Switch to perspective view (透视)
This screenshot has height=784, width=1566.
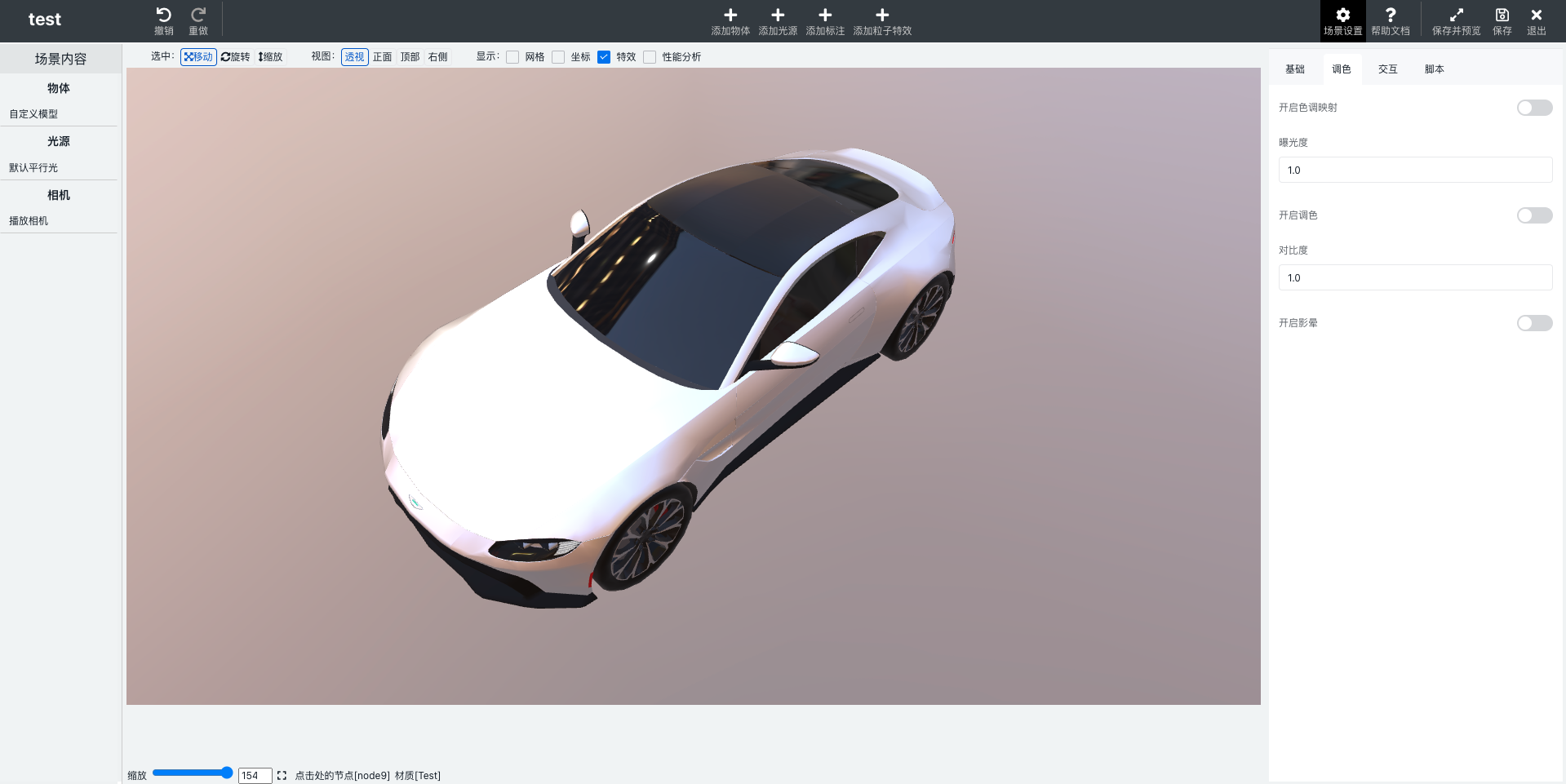[355, 57]
